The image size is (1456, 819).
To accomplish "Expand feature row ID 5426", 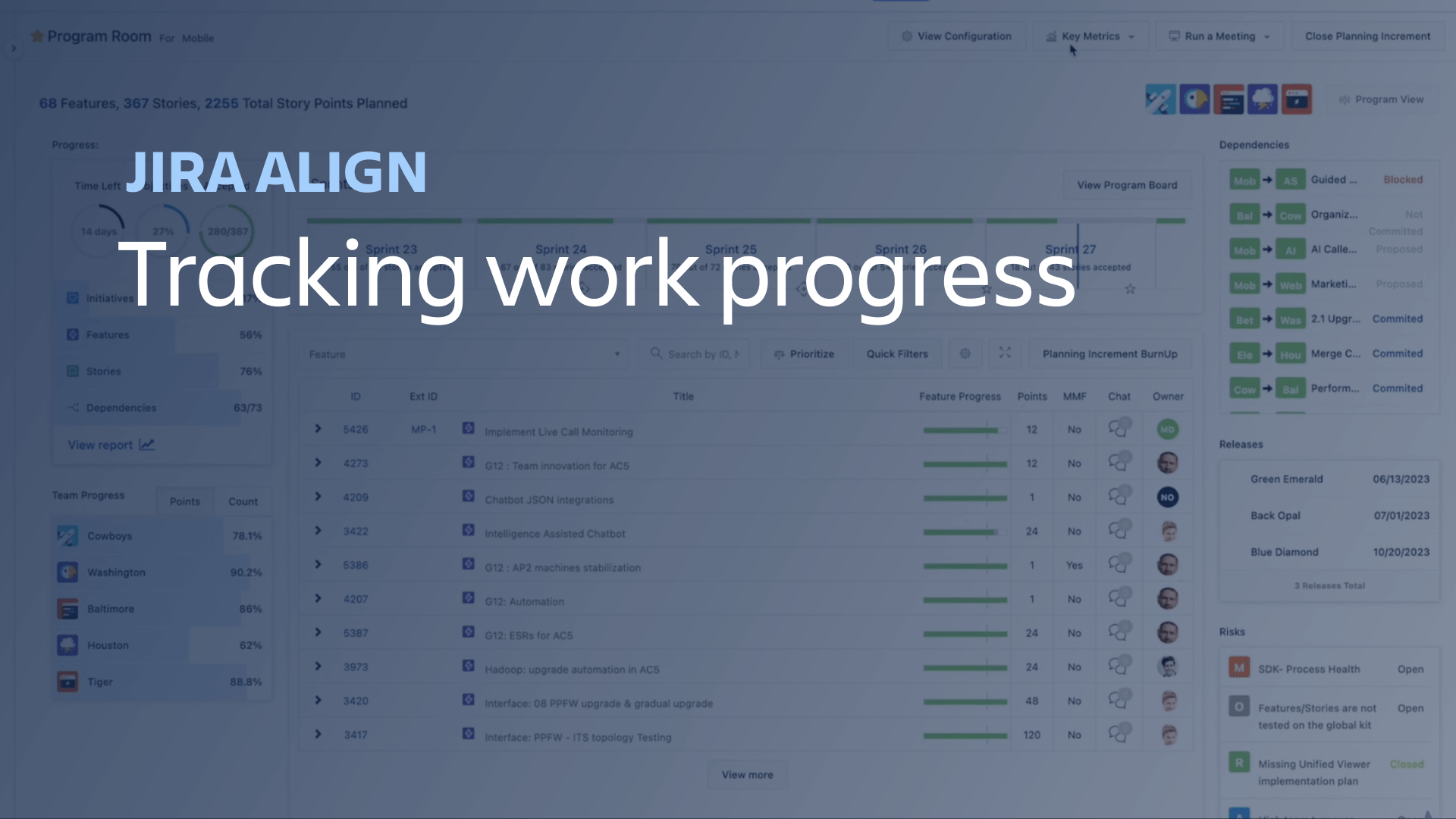I will coord(319,430).
